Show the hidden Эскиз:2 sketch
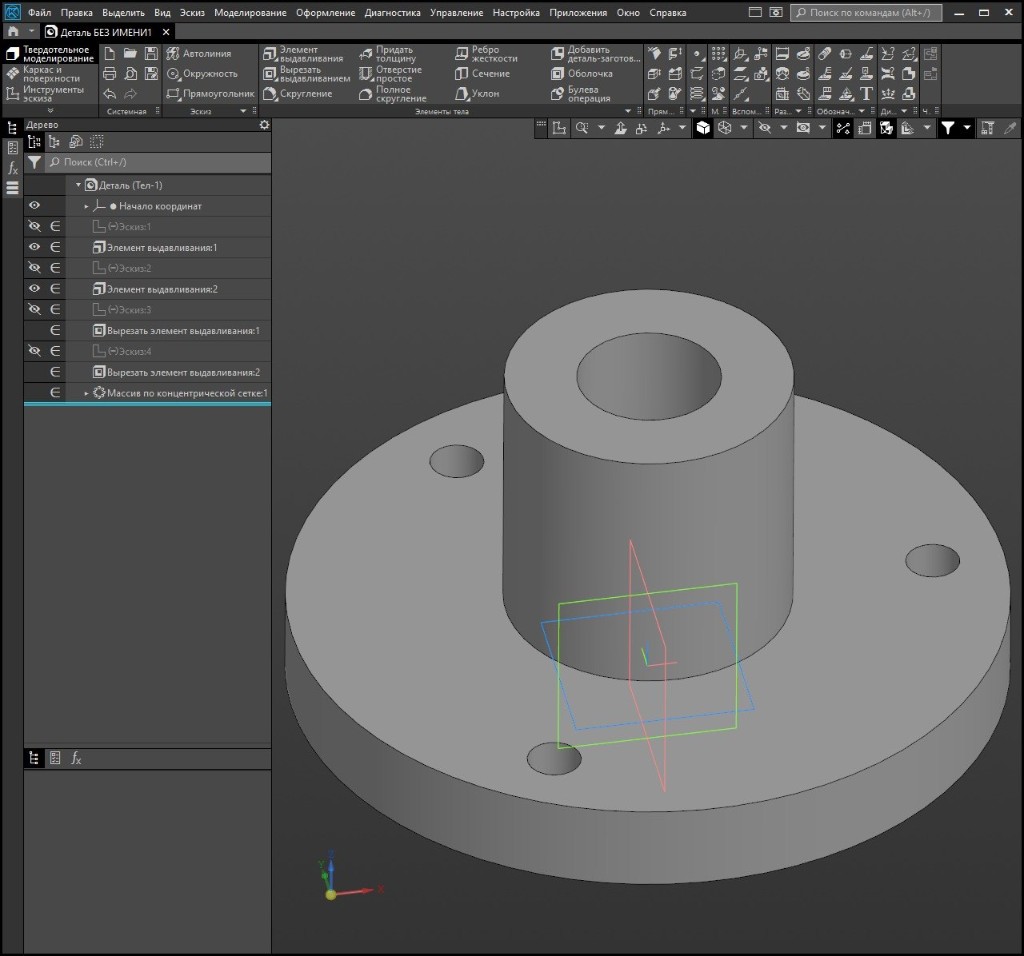Viewport: 1024px width, 956px height. tap(34, 268)
